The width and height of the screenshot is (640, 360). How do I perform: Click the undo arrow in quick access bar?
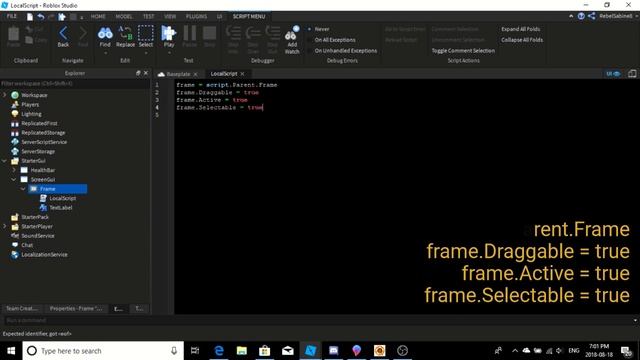tap(41, 17)
